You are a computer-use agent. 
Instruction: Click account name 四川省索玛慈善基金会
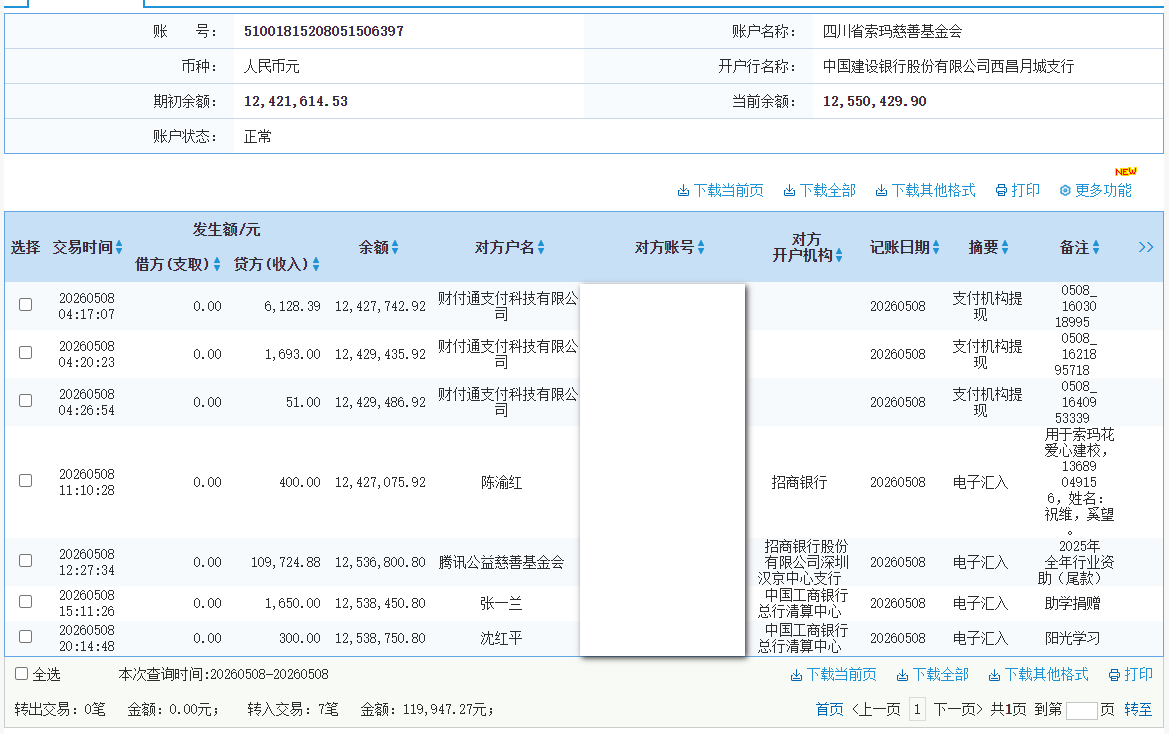(x=892, y=31)
